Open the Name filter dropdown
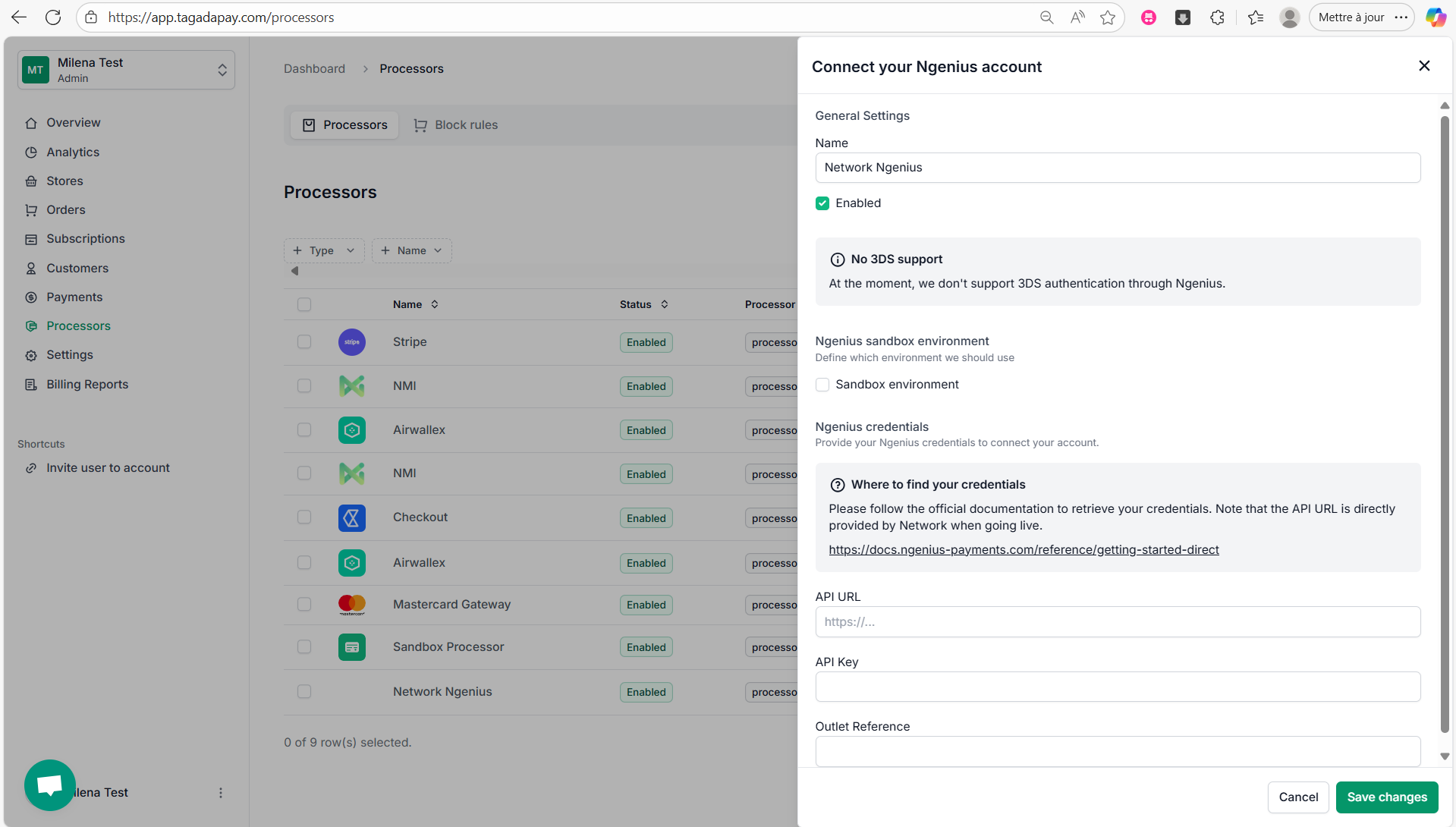Viewport: 1456px width, 827px height. point(412,250)
